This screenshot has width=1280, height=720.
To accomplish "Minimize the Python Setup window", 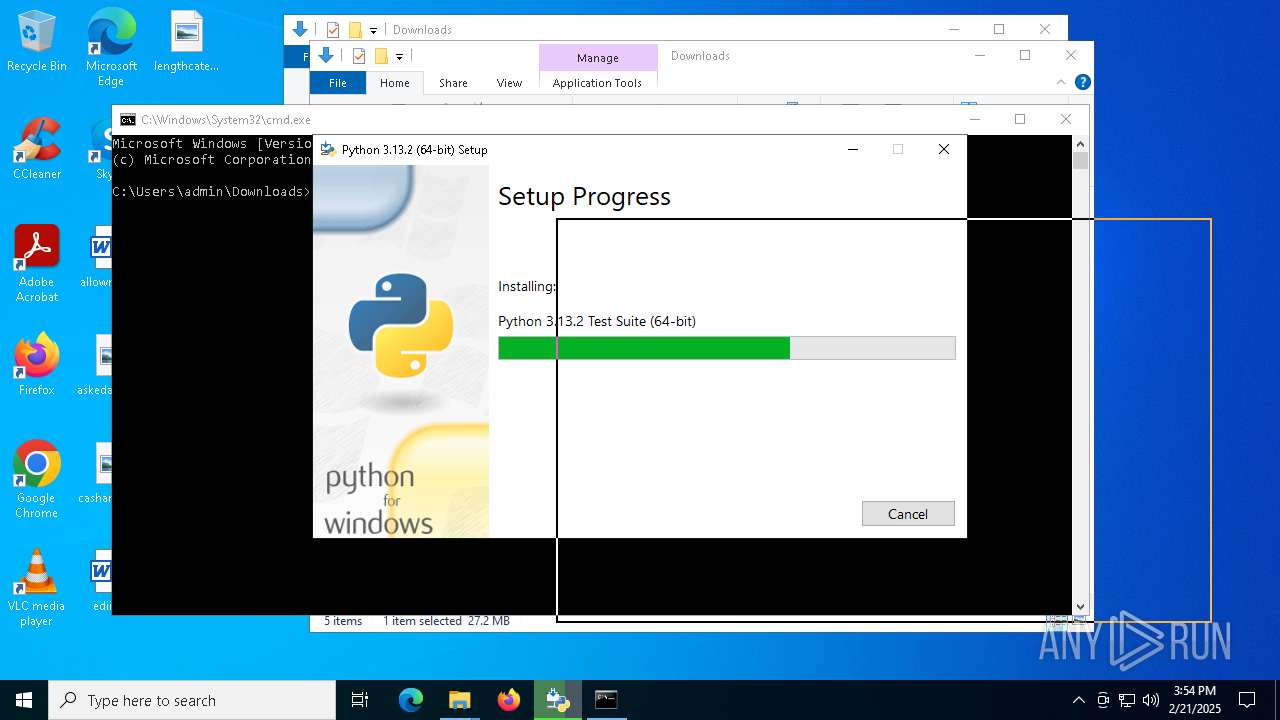I will click(x=853, y=149).
